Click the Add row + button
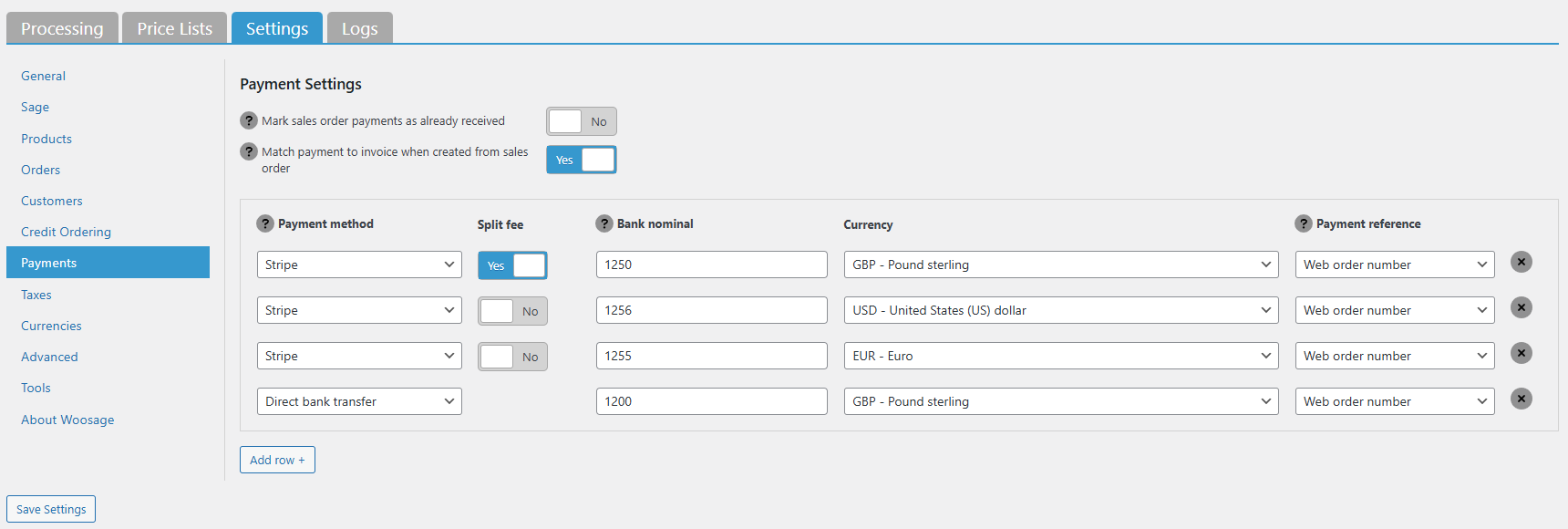Screen dimensions: 1568x529 pyautogui.click(x=277, y=460)
